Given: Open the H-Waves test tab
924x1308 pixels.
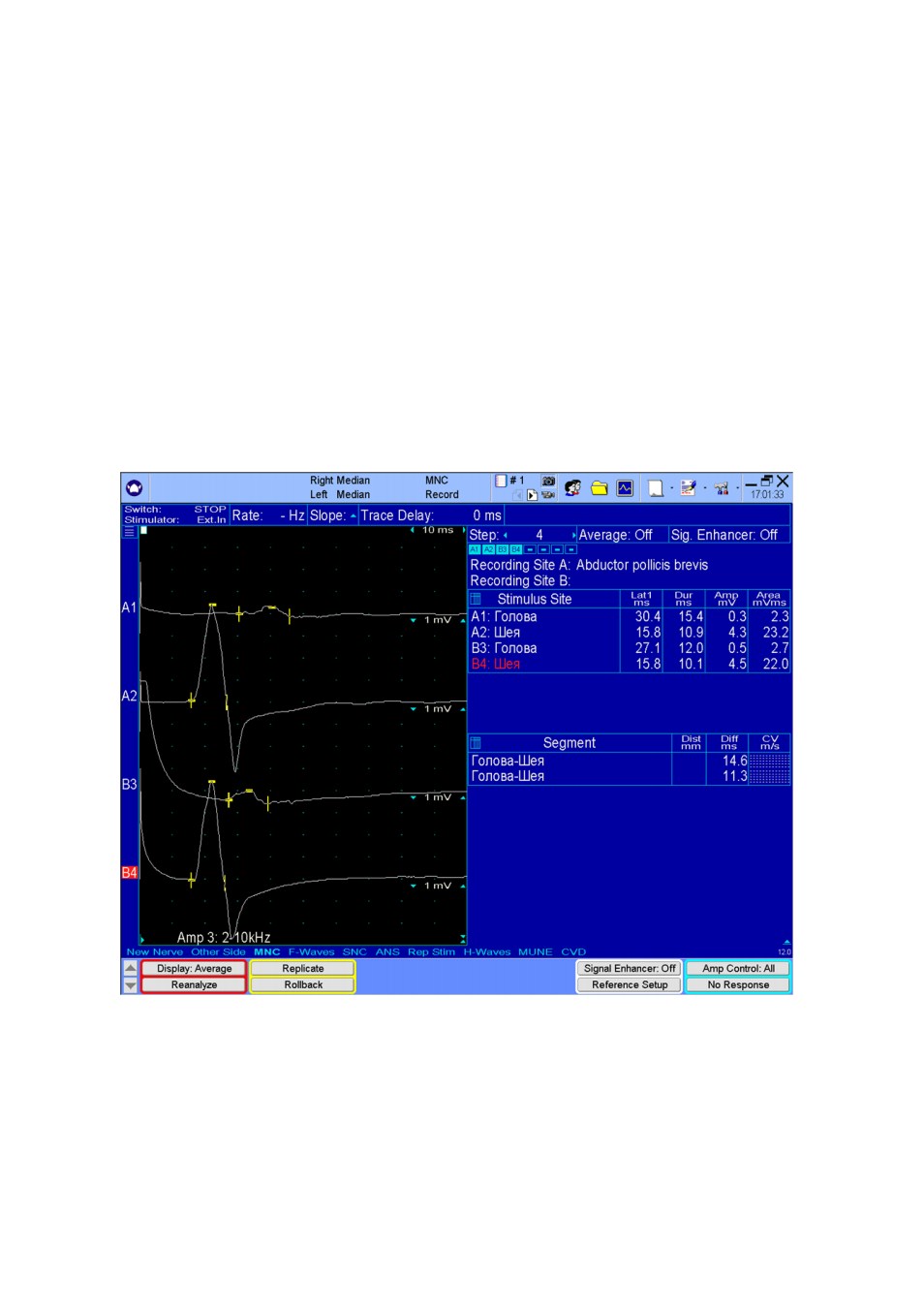Looking at the screenshot, I should (x=487, y=952).
